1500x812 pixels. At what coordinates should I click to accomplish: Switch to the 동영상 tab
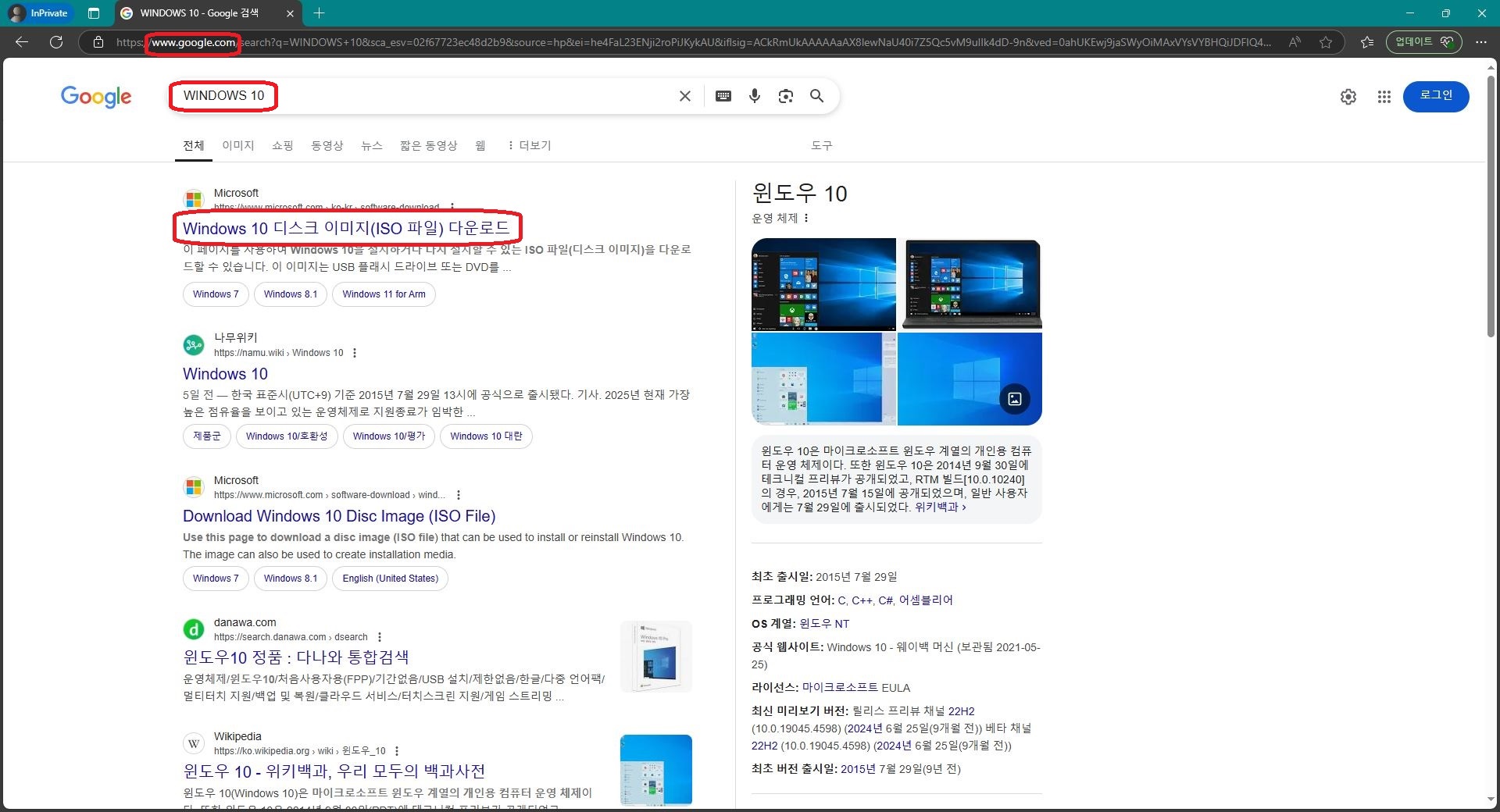click(327, 146)
